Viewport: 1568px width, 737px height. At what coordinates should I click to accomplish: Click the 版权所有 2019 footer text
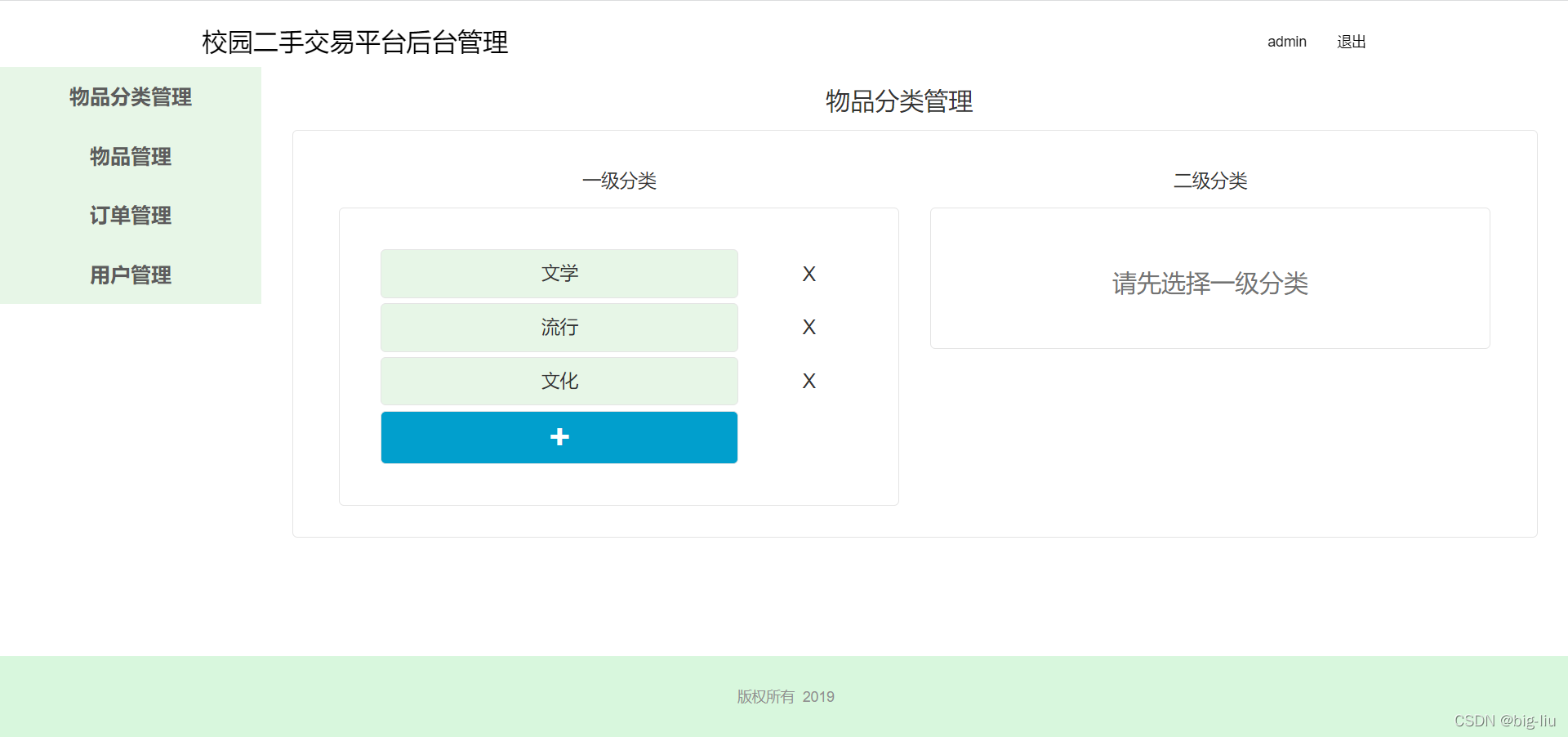click(x=786, y=697)
